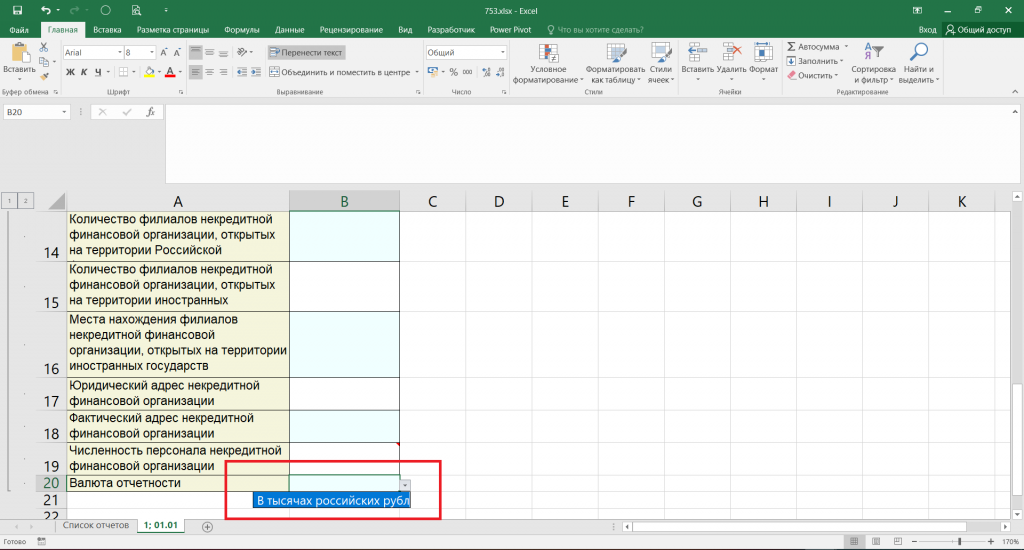Open Заполнить fill dropdown
Image resolution: width=1024 pixels, height=550 pixels.
(x=815, y=61)
